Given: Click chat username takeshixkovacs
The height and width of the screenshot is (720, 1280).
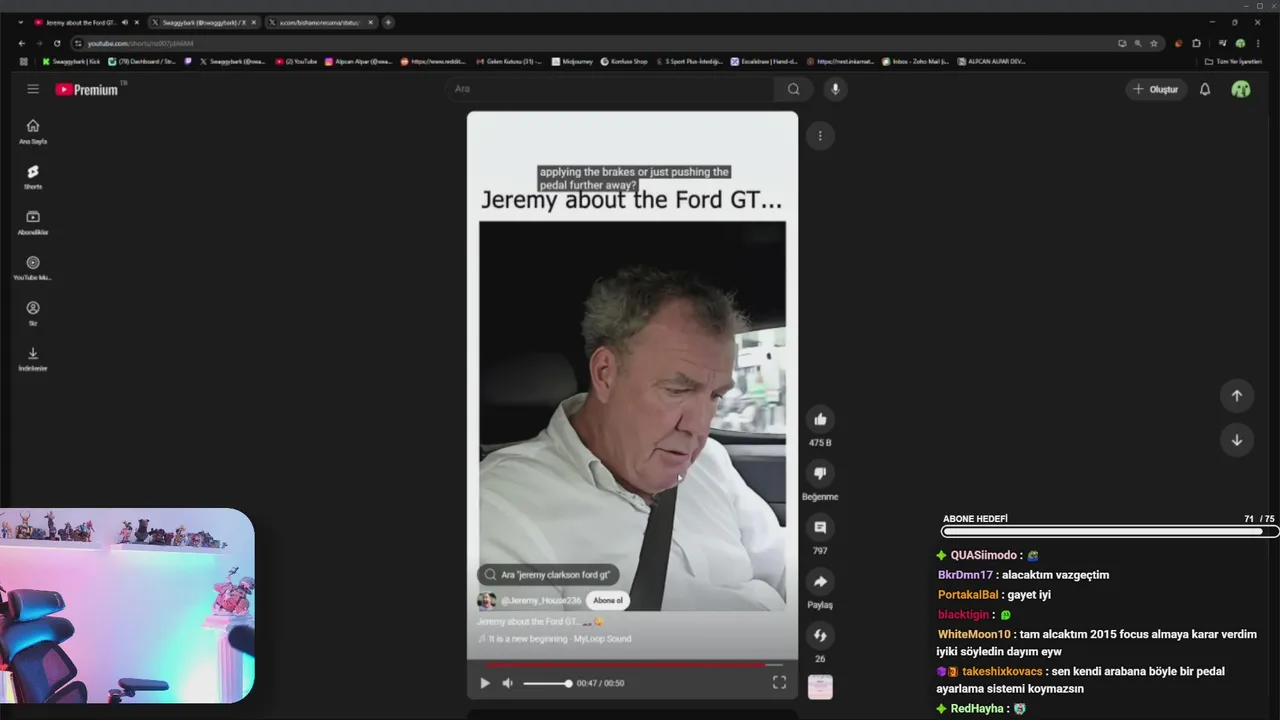Looking at the screenshot, I should coord(1002,672).
